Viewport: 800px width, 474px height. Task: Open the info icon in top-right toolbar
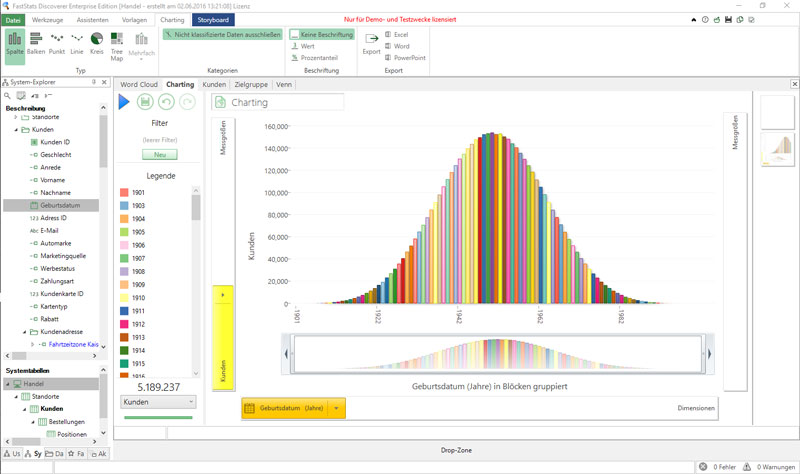705,20
